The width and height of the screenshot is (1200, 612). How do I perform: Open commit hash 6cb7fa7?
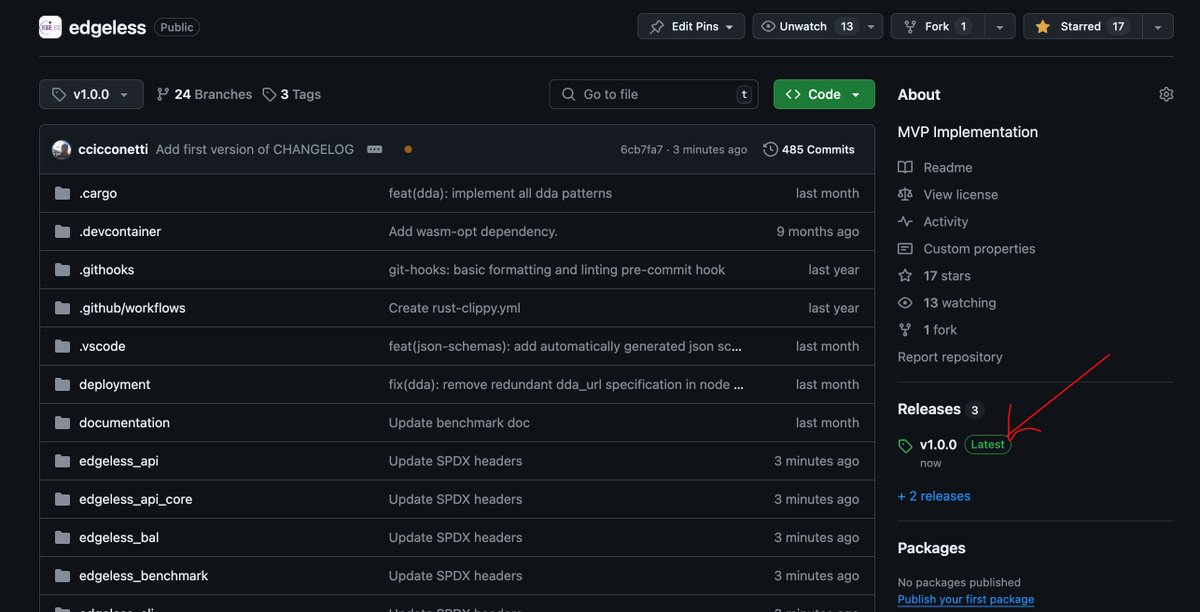click(641, 149)
